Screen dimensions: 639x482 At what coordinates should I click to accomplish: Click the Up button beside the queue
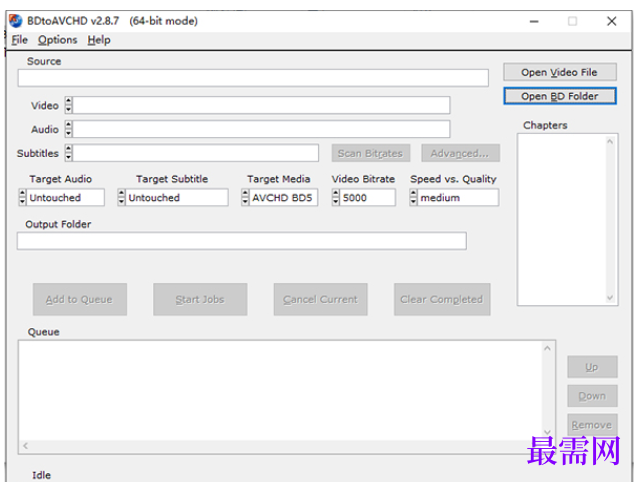(x=592, y=367)
